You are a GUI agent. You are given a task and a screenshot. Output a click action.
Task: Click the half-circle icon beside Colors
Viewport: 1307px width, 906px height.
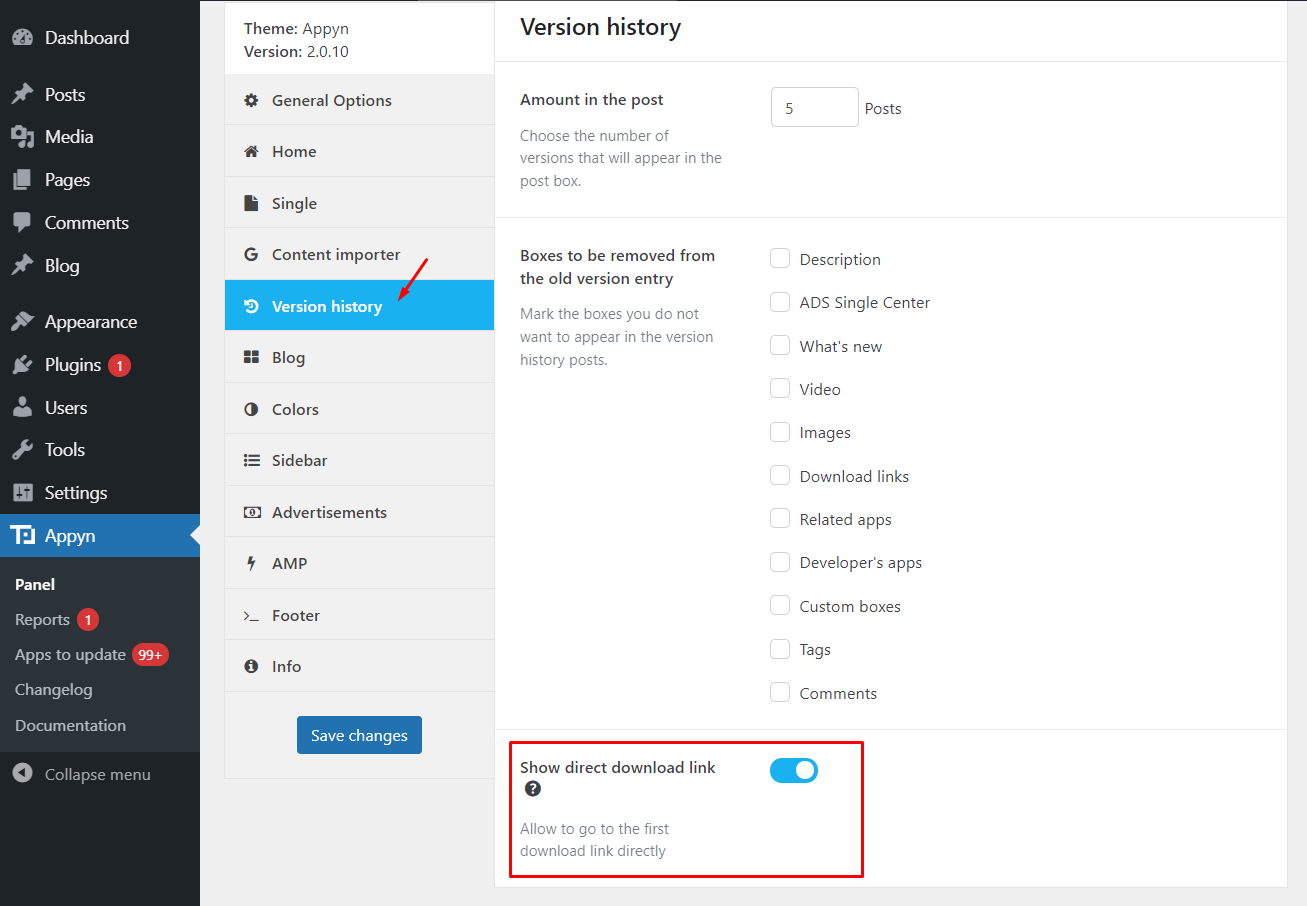tap(251, 409)
